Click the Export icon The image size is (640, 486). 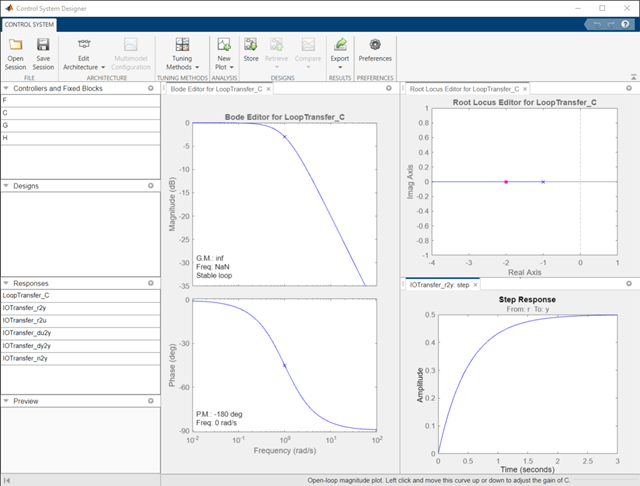[341, 45]
